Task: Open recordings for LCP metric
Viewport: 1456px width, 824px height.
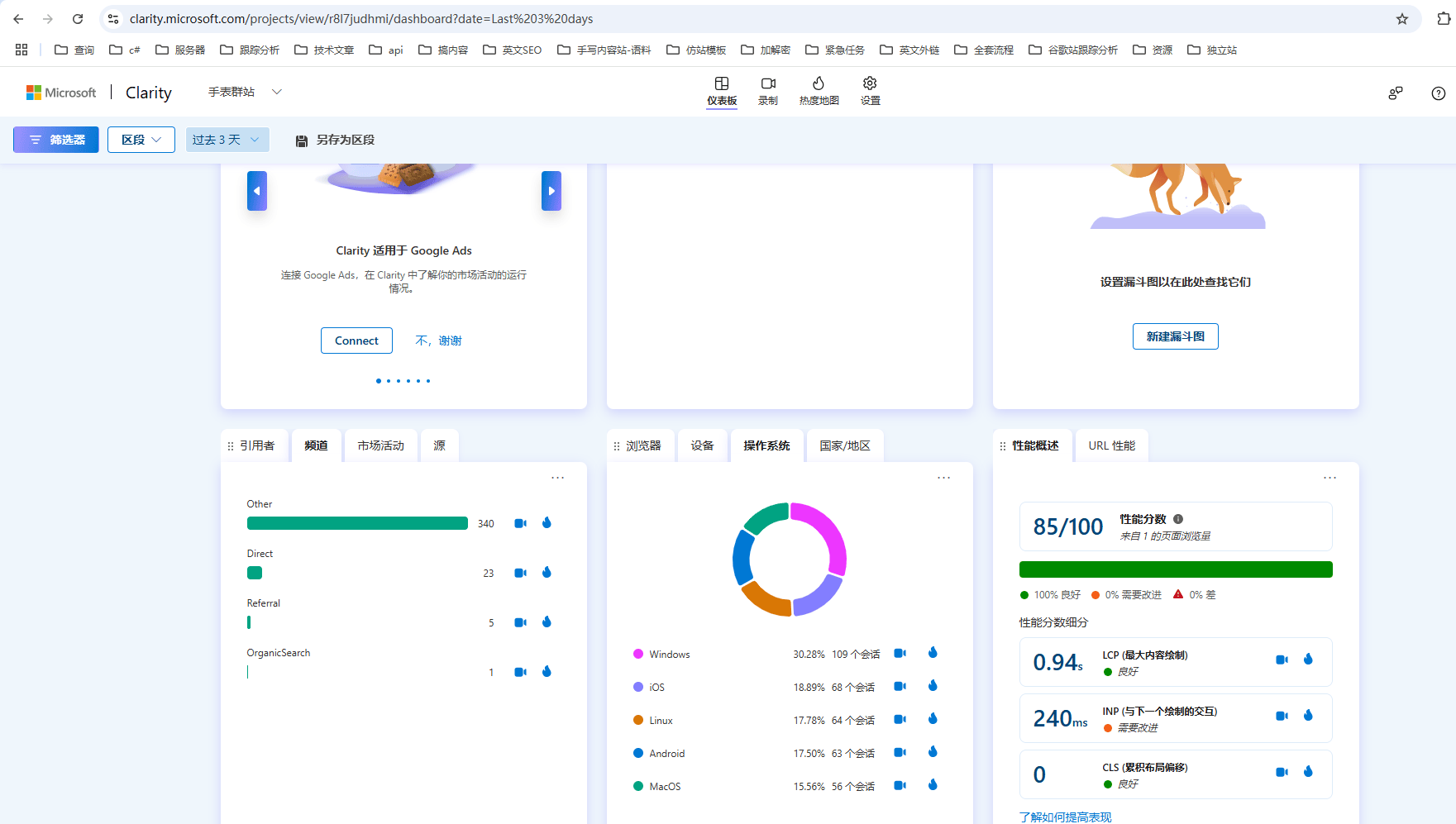Action: tap(1282, 660)
